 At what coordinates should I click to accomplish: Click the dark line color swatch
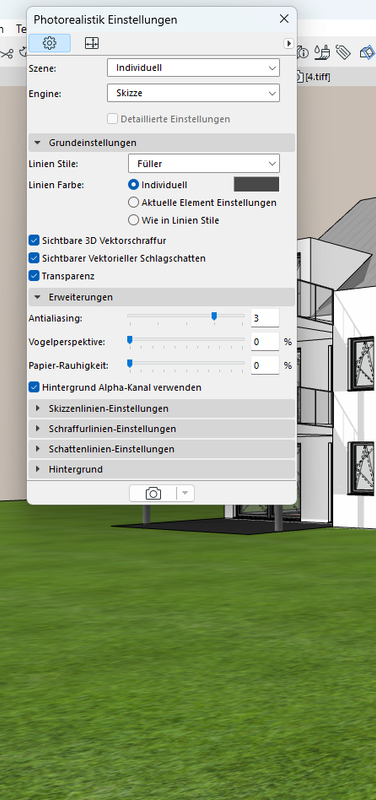coord(256,184)
